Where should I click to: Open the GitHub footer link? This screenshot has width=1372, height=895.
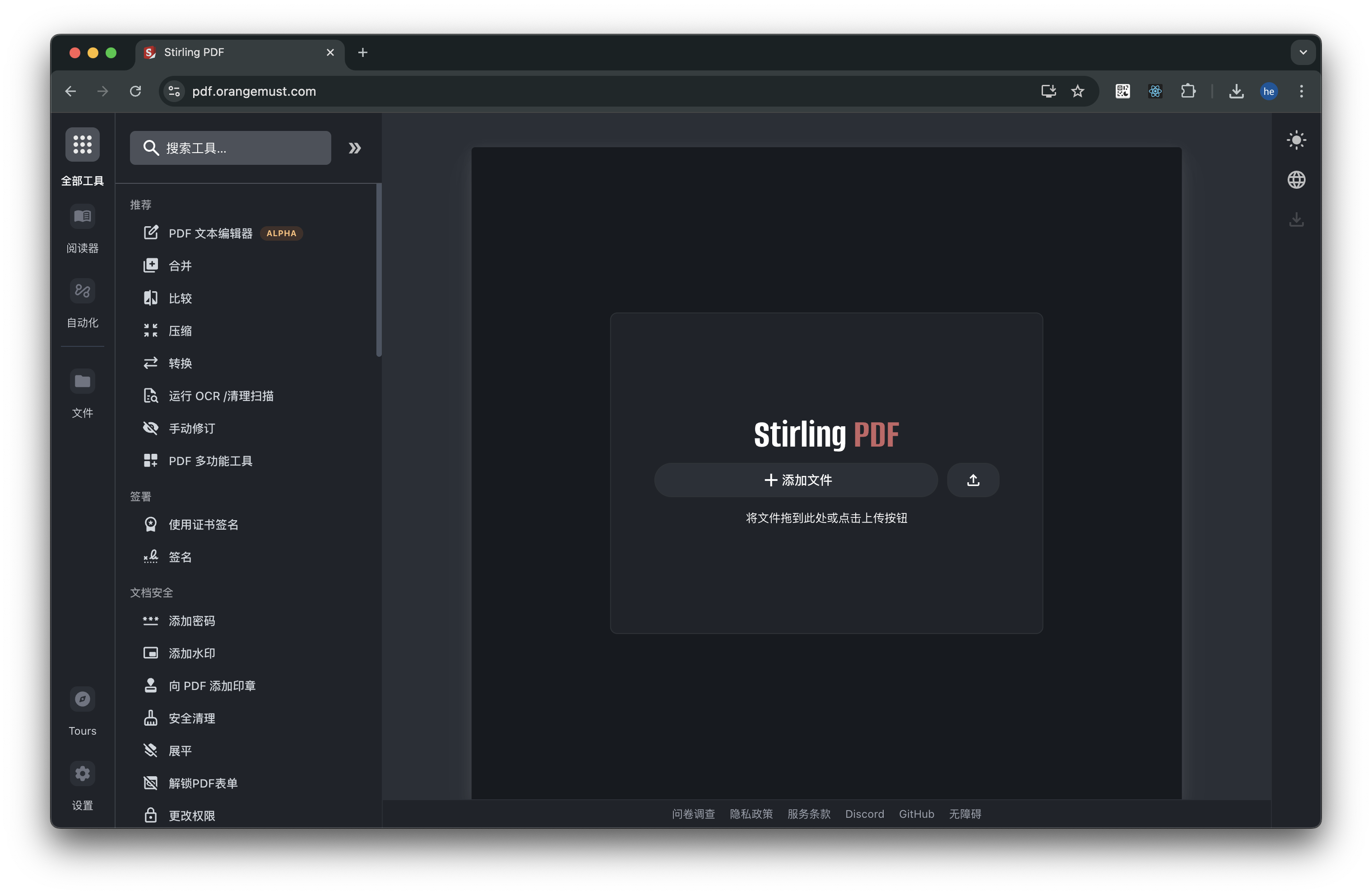click(916, 814)
